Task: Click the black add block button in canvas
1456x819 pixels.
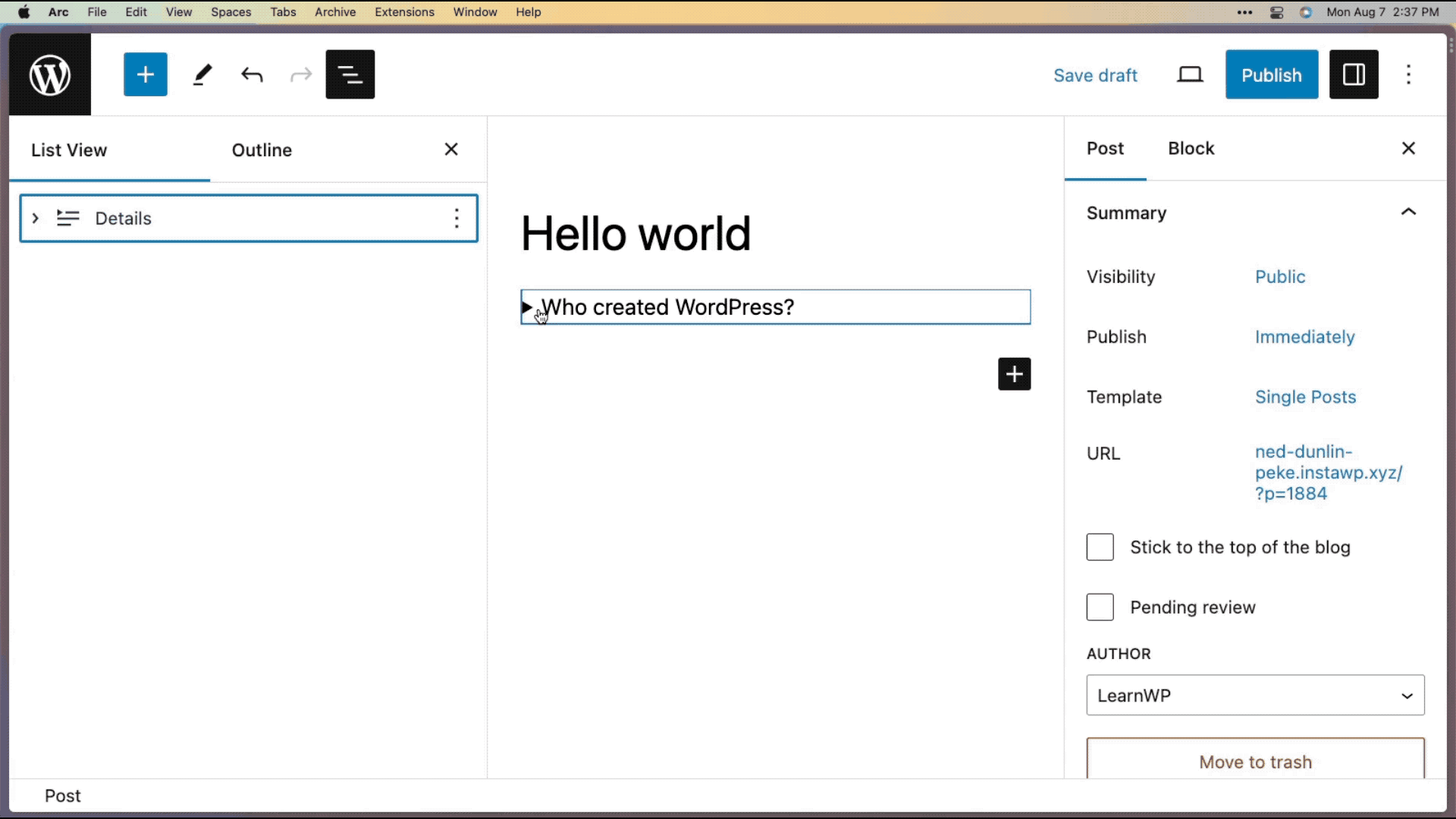Action: [1014, 374]
